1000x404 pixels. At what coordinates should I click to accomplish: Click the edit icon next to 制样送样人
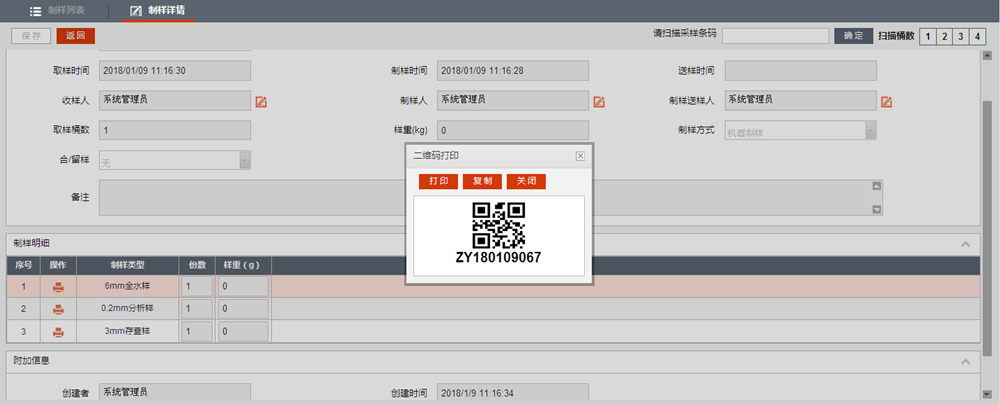click(886, 101)
